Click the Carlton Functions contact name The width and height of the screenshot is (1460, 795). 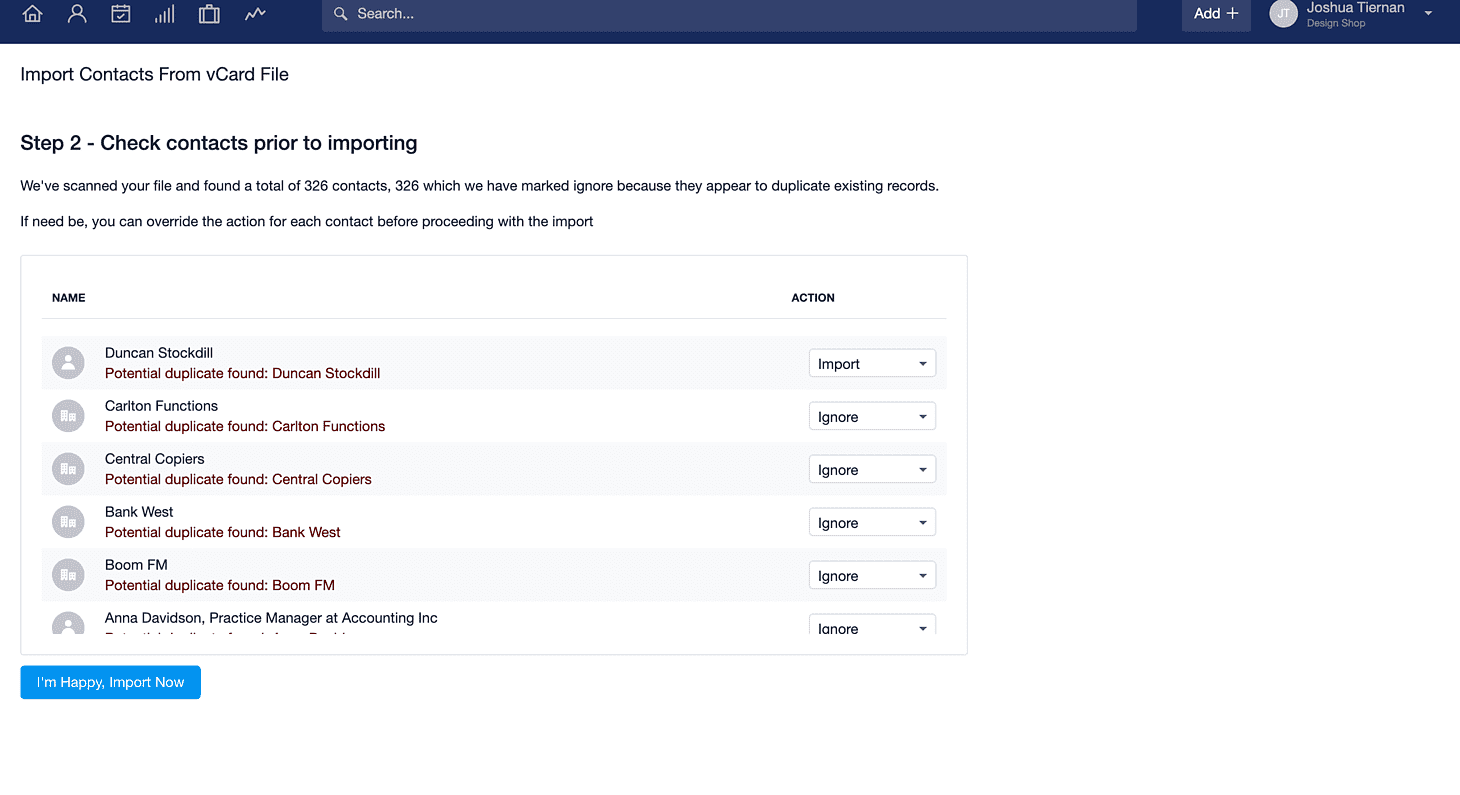pyautogui.click(x=161, y=406)
